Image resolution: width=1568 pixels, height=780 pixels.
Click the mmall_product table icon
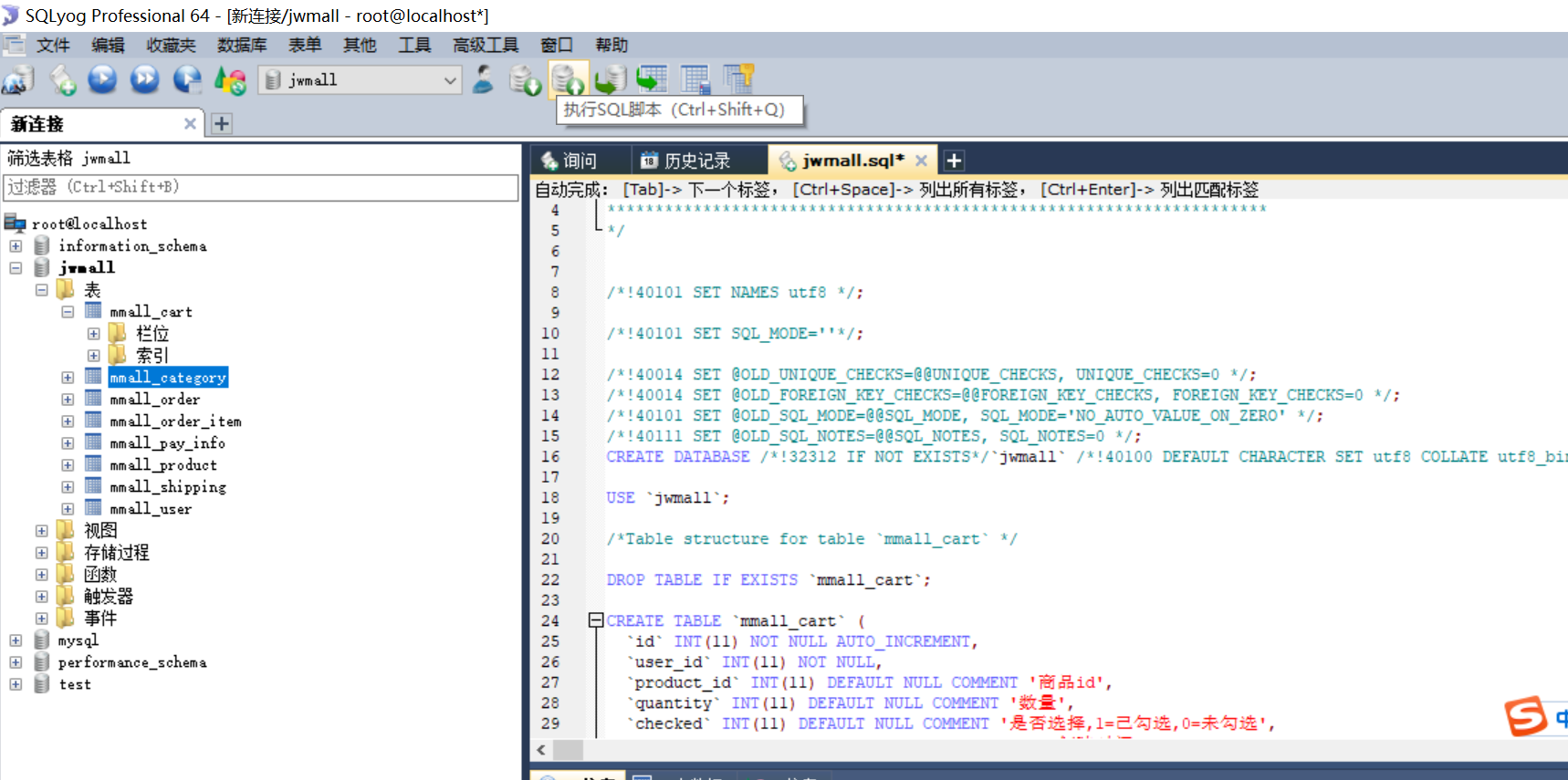[x=93, y=463]
